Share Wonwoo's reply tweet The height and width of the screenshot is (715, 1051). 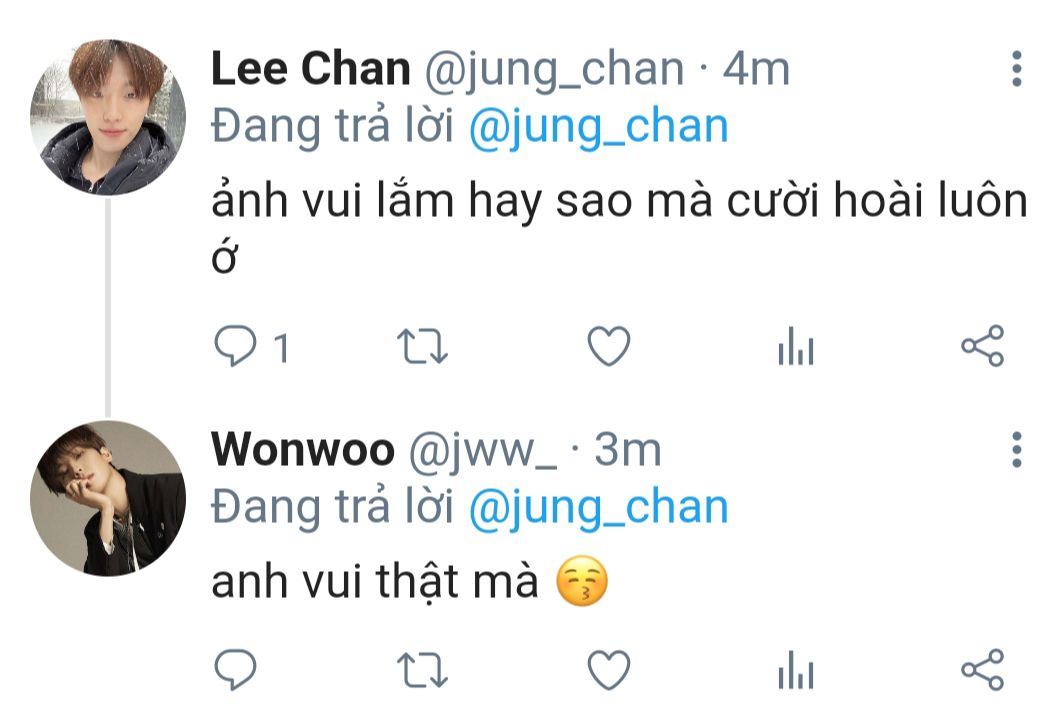click(x=983, y=669)
